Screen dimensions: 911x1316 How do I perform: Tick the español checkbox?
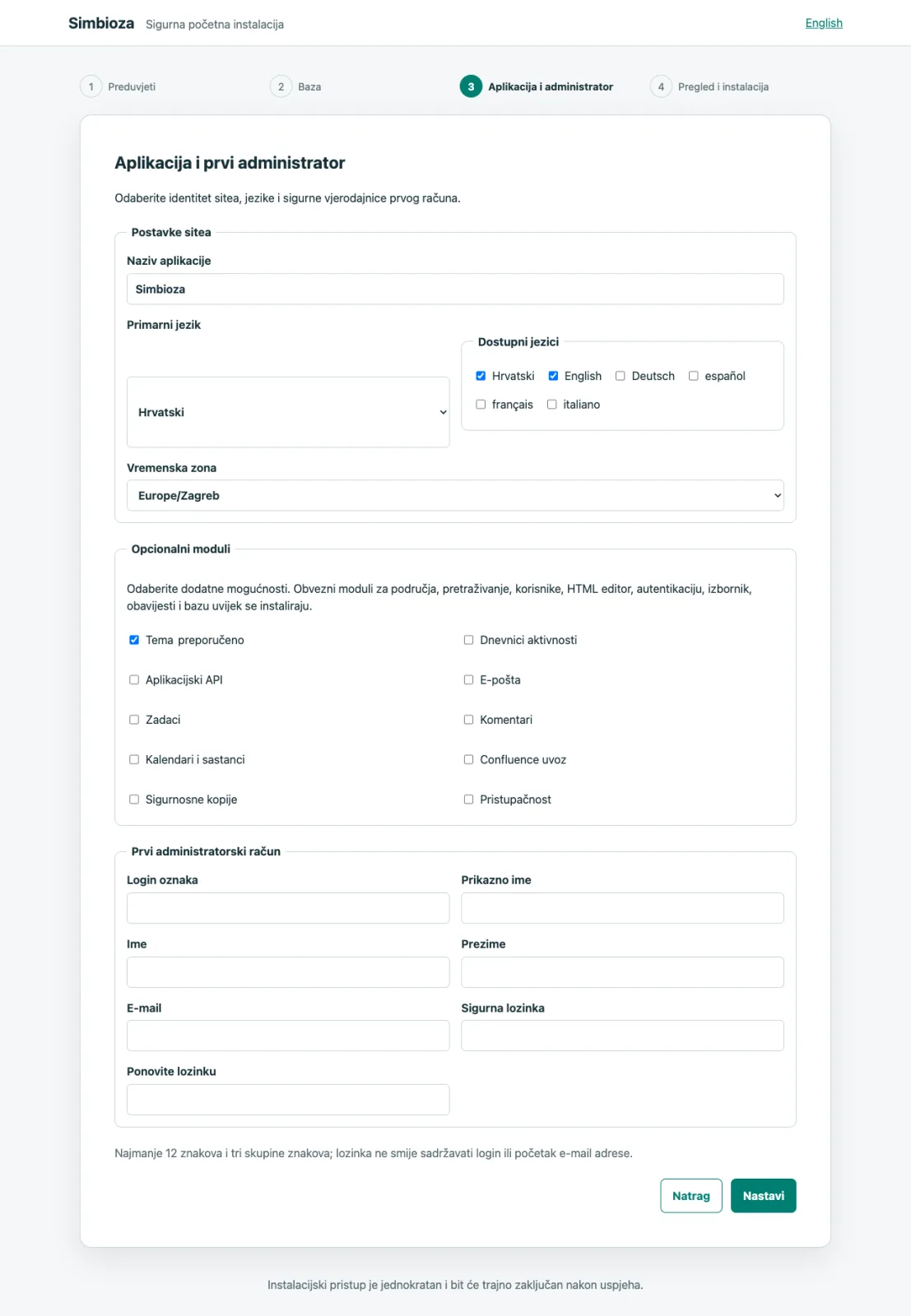tap(694, 376)
